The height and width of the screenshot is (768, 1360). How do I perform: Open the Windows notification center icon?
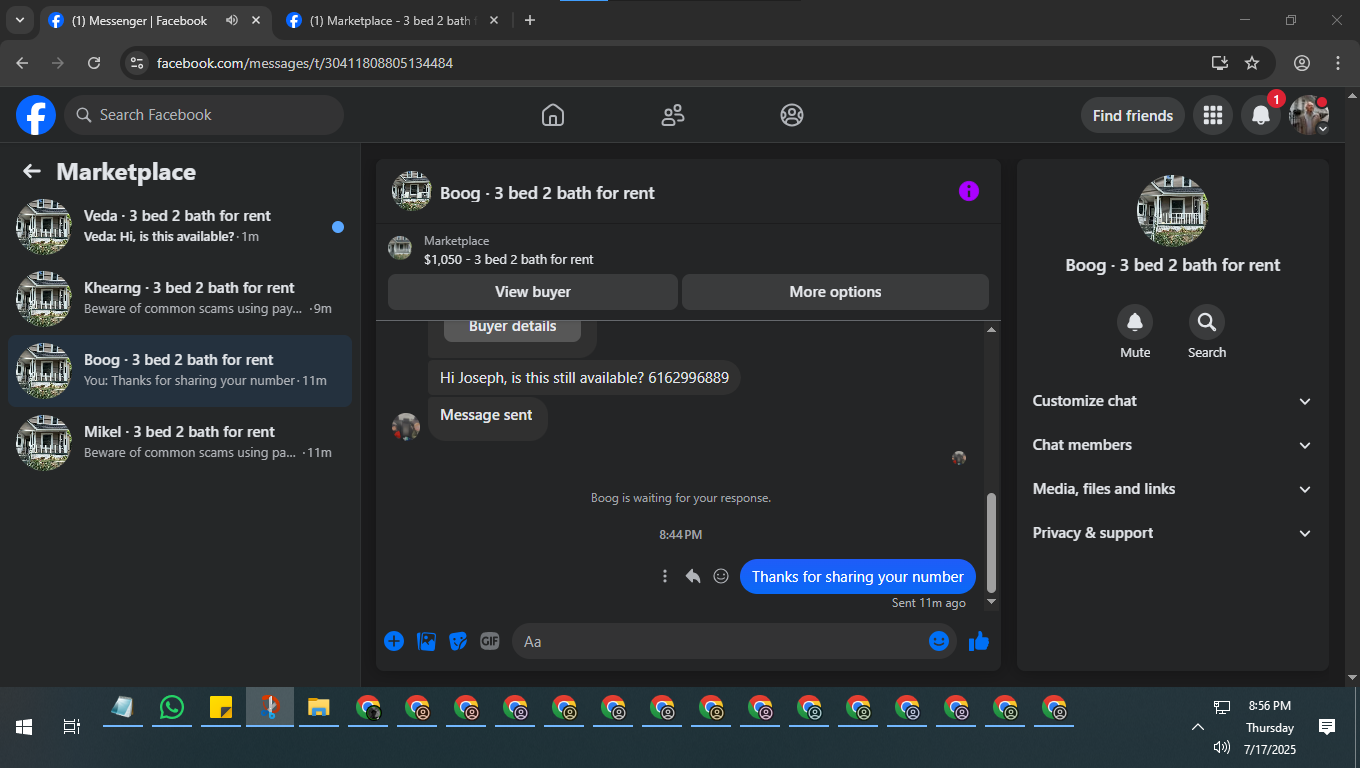(x=1327, y=727)
